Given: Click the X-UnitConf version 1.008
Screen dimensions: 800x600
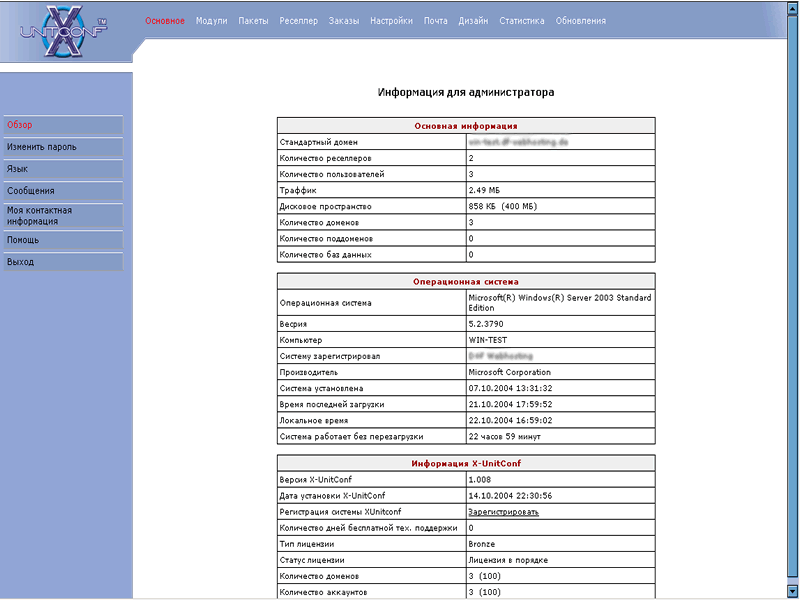Looking at the screenshot, I should coord(480,480).
